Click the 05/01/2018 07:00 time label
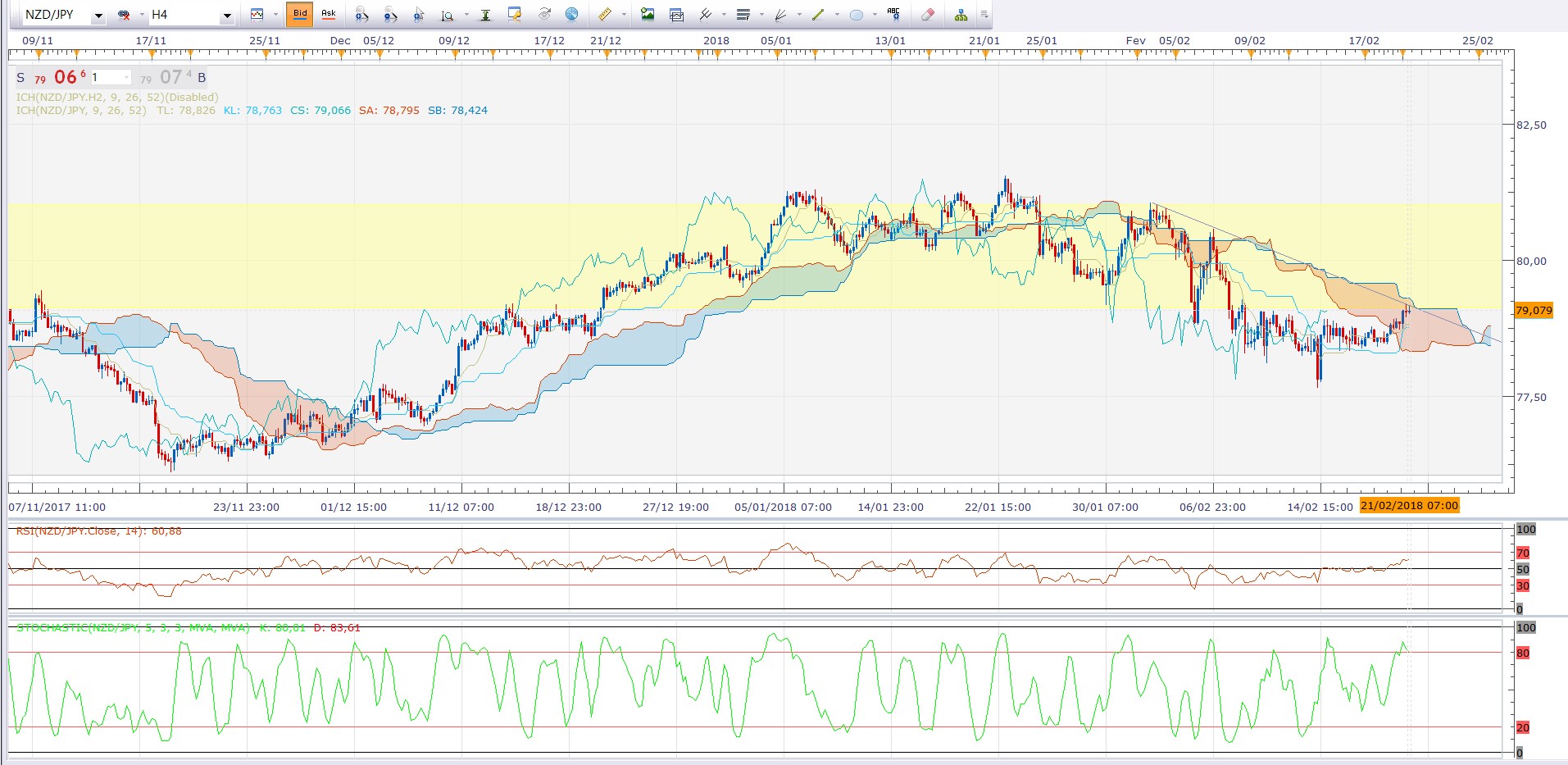Viewport: 1568px width, 765px height. point(783,507)
